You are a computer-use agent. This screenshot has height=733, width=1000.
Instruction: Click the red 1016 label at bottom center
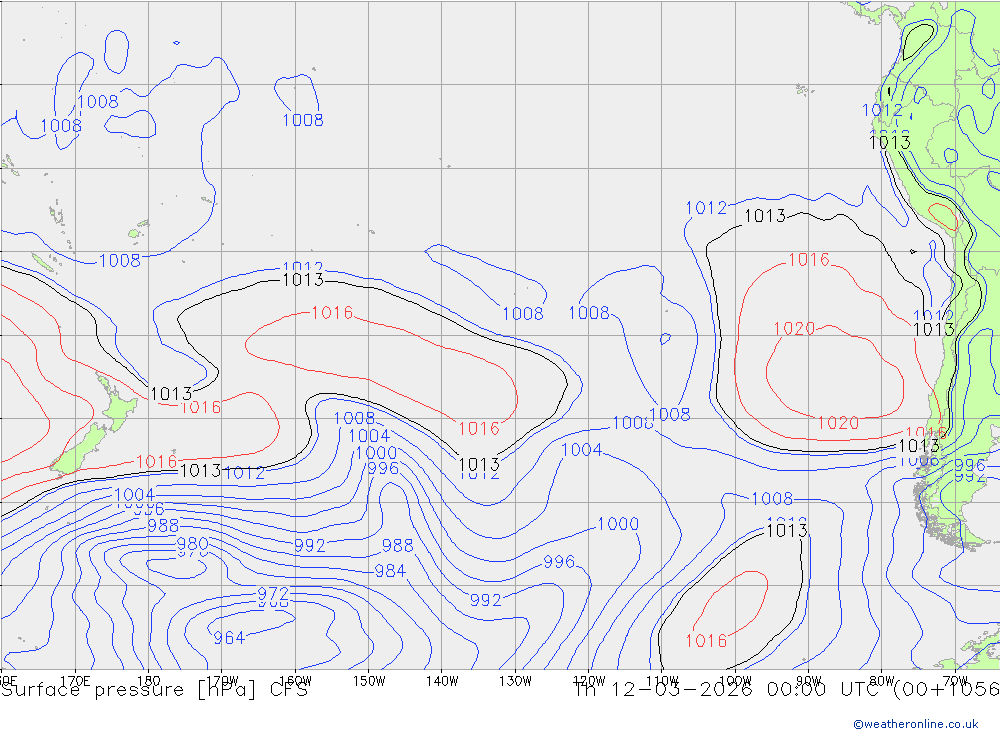tap(706, 641)
